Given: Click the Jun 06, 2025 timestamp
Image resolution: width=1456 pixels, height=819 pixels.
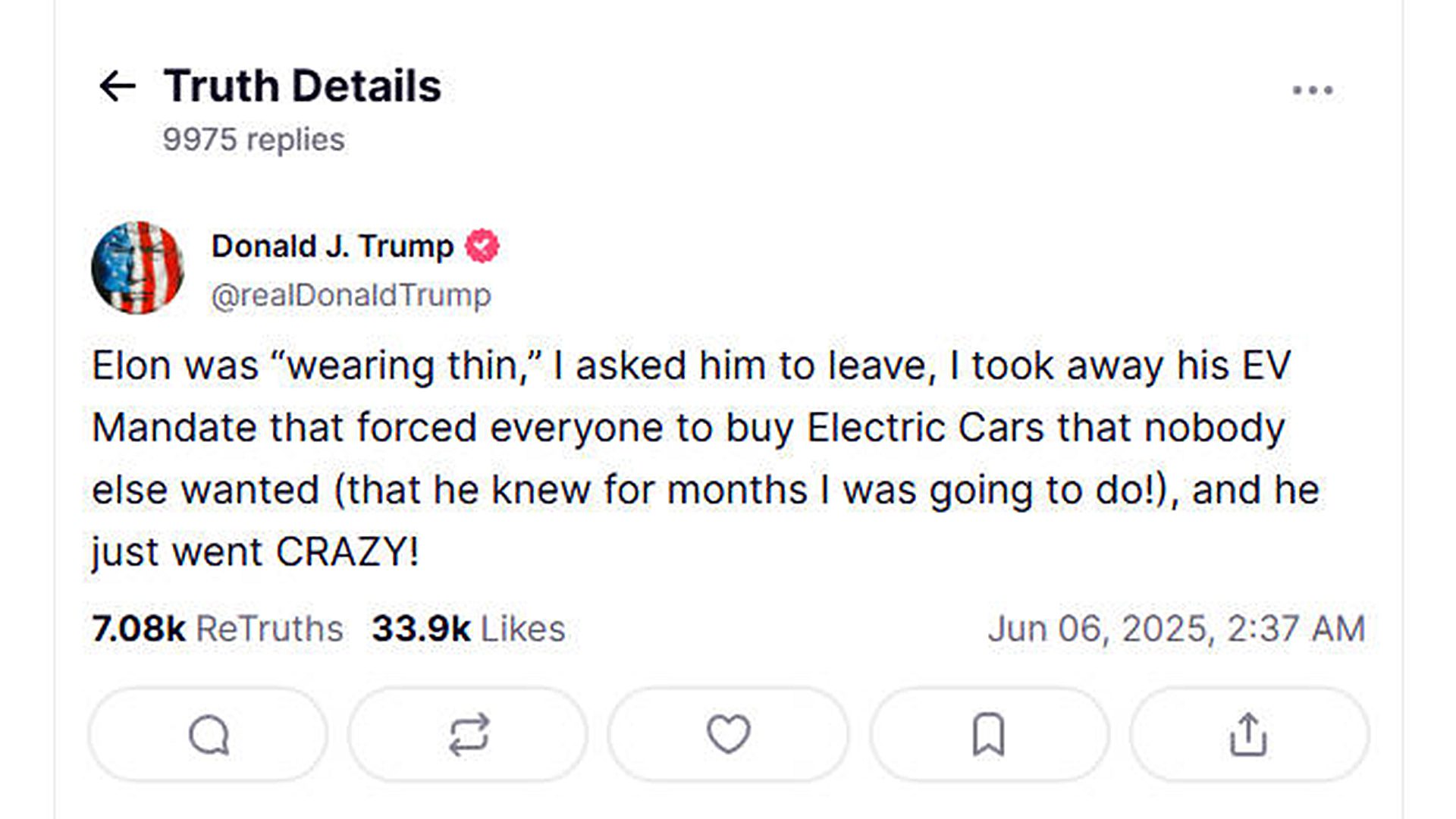Looking at the screenshot, I should pyautogui.click(x=1176, y=629).
